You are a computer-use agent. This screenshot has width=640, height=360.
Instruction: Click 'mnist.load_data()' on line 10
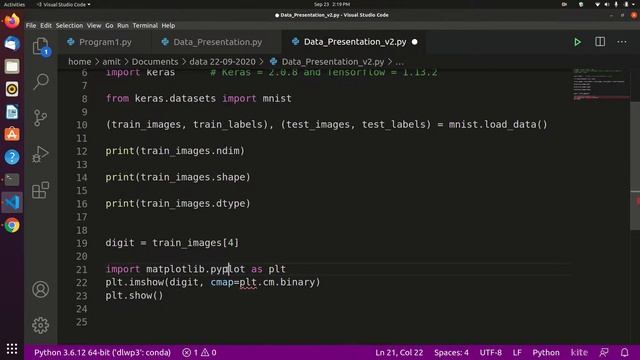click(x=498, y=124)
